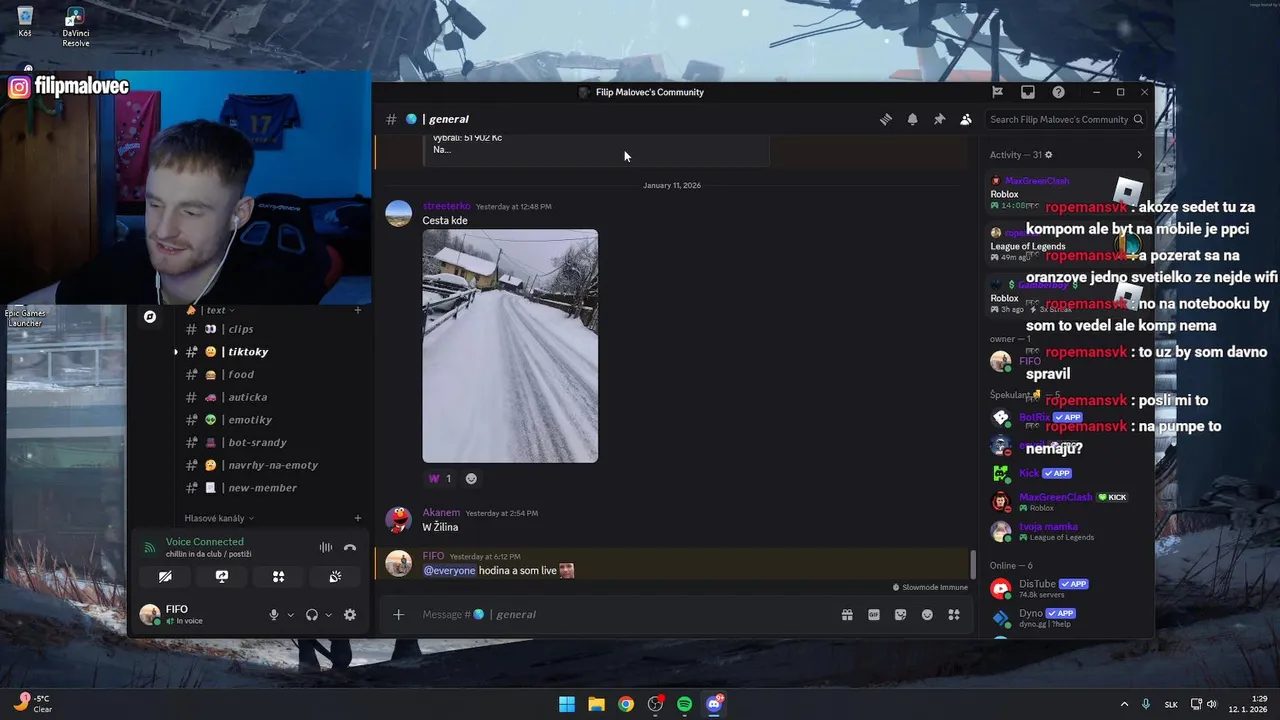Open the gift icon in message bar
Screen dimensions: 1280x720
847,614
